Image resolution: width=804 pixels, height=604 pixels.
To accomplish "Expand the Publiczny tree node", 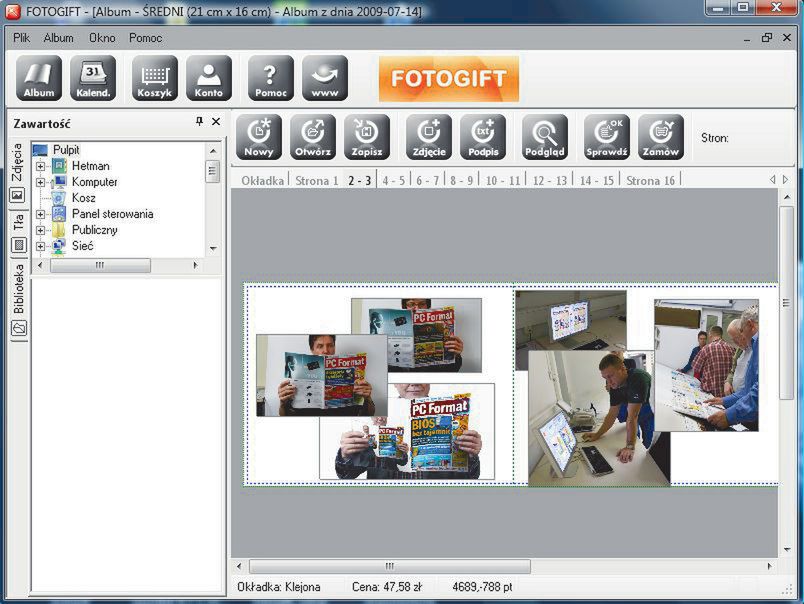I will point(41,230).
